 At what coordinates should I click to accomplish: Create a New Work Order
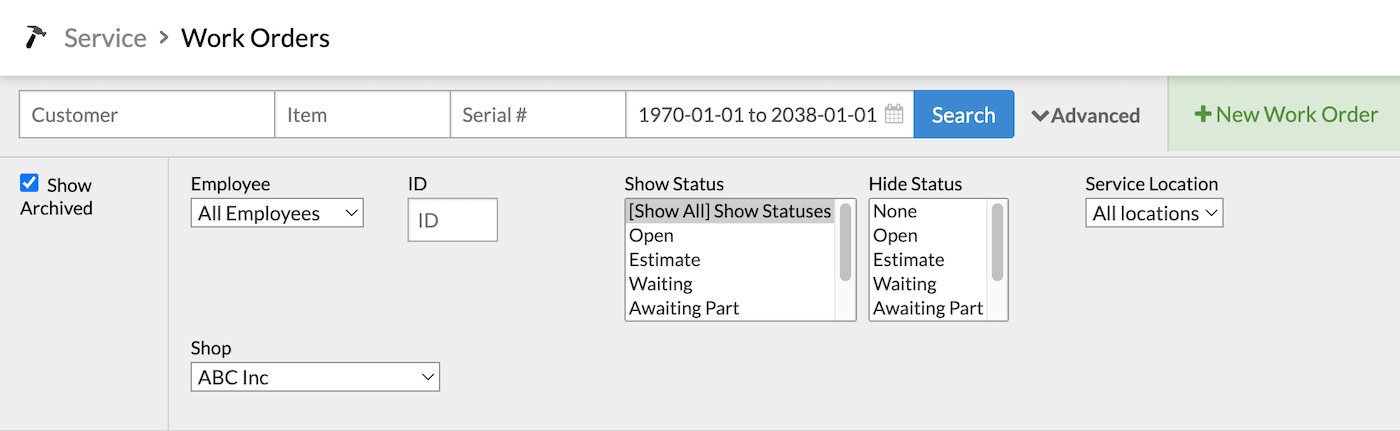[1286, 114]
